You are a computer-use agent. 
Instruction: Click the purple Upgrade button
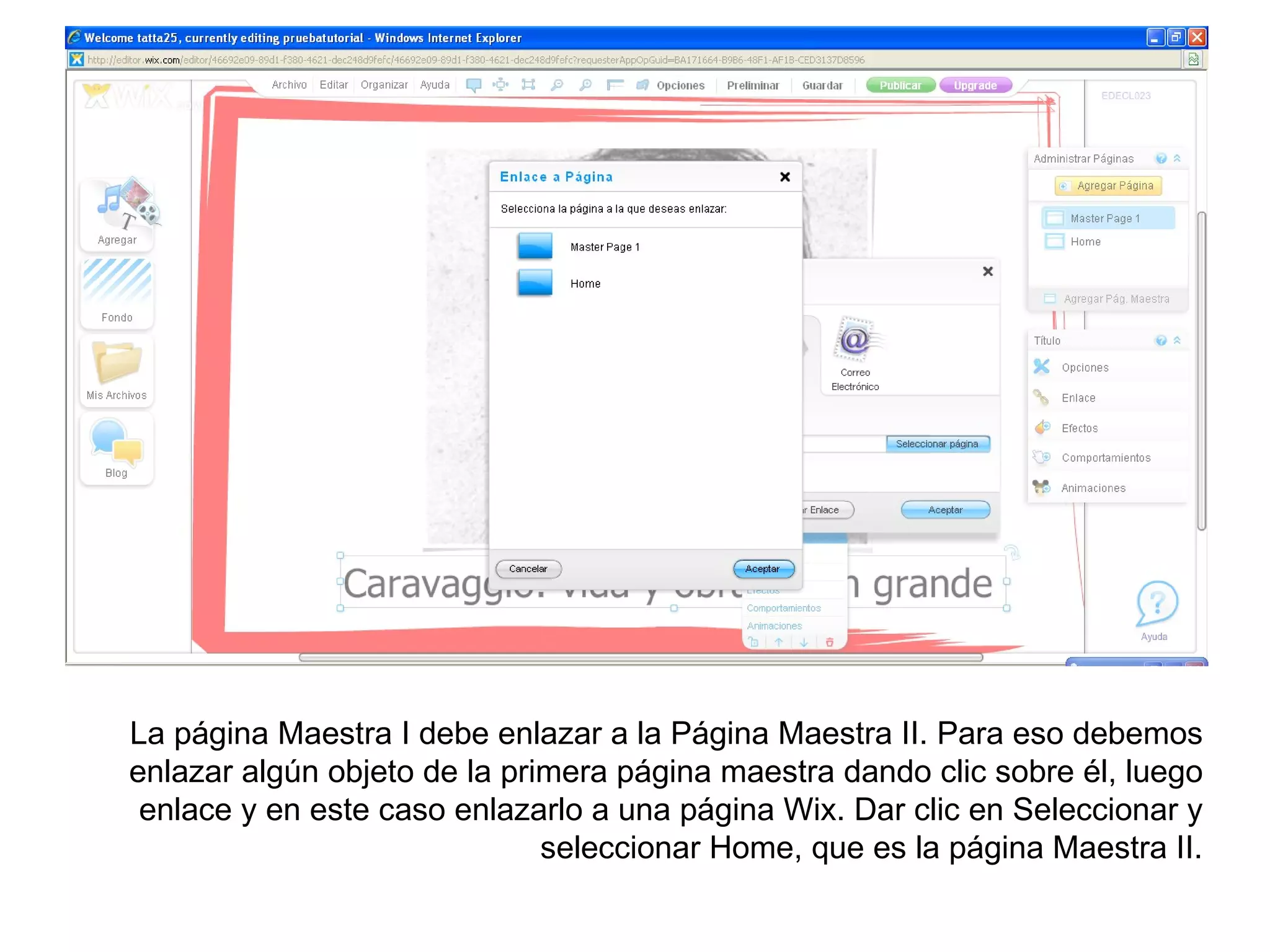[x=975, y=86]
